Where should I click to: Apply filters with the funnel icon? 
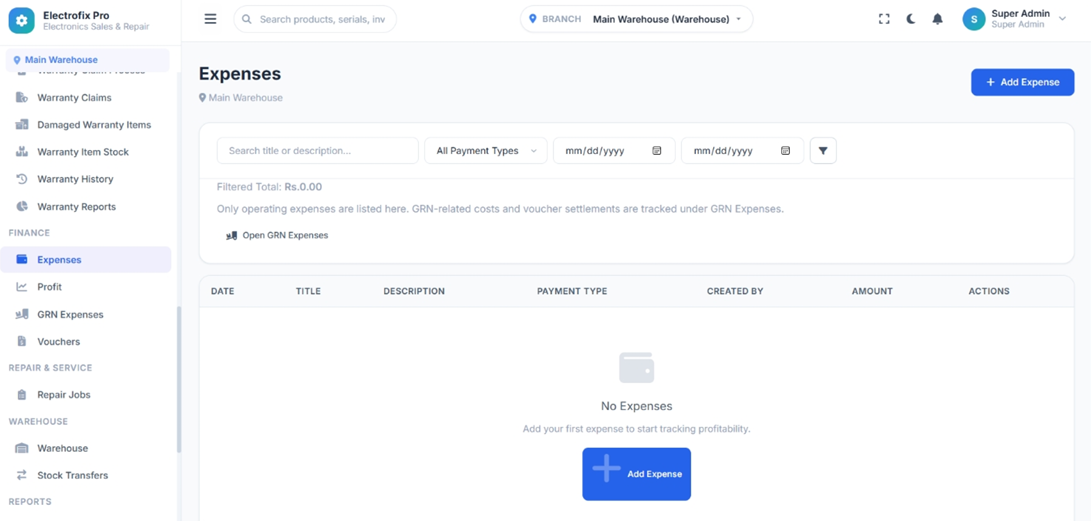(823, 150)
